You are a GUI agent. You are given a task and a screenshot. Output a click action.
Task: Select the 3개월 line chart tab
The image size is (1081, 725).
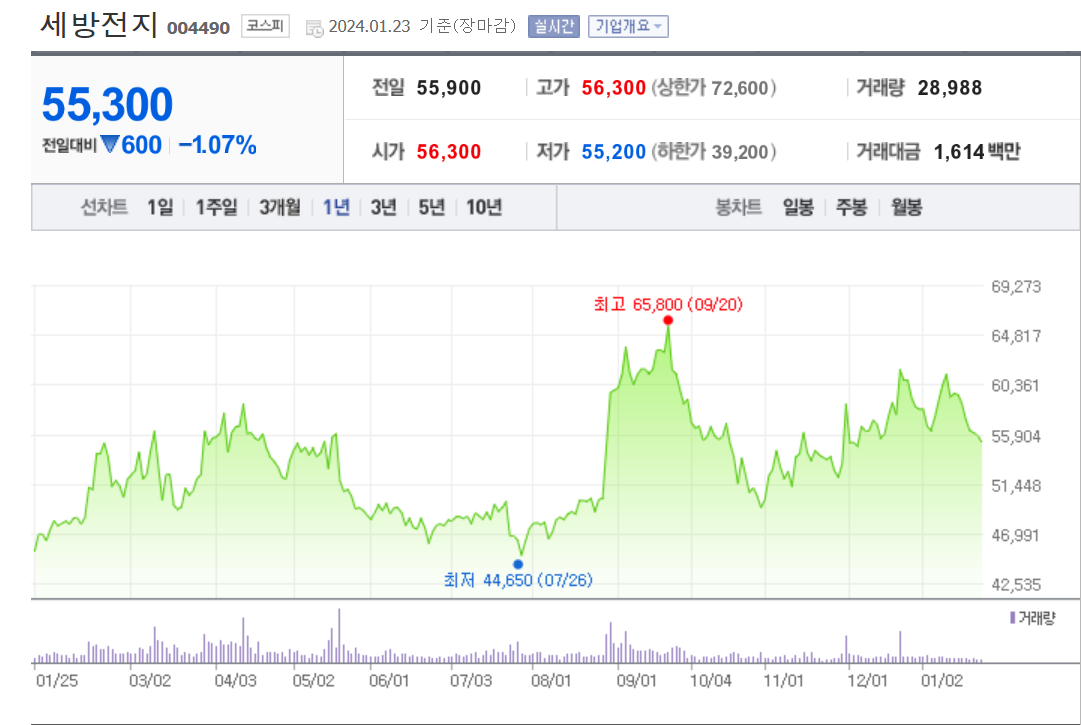click(280, 207)
